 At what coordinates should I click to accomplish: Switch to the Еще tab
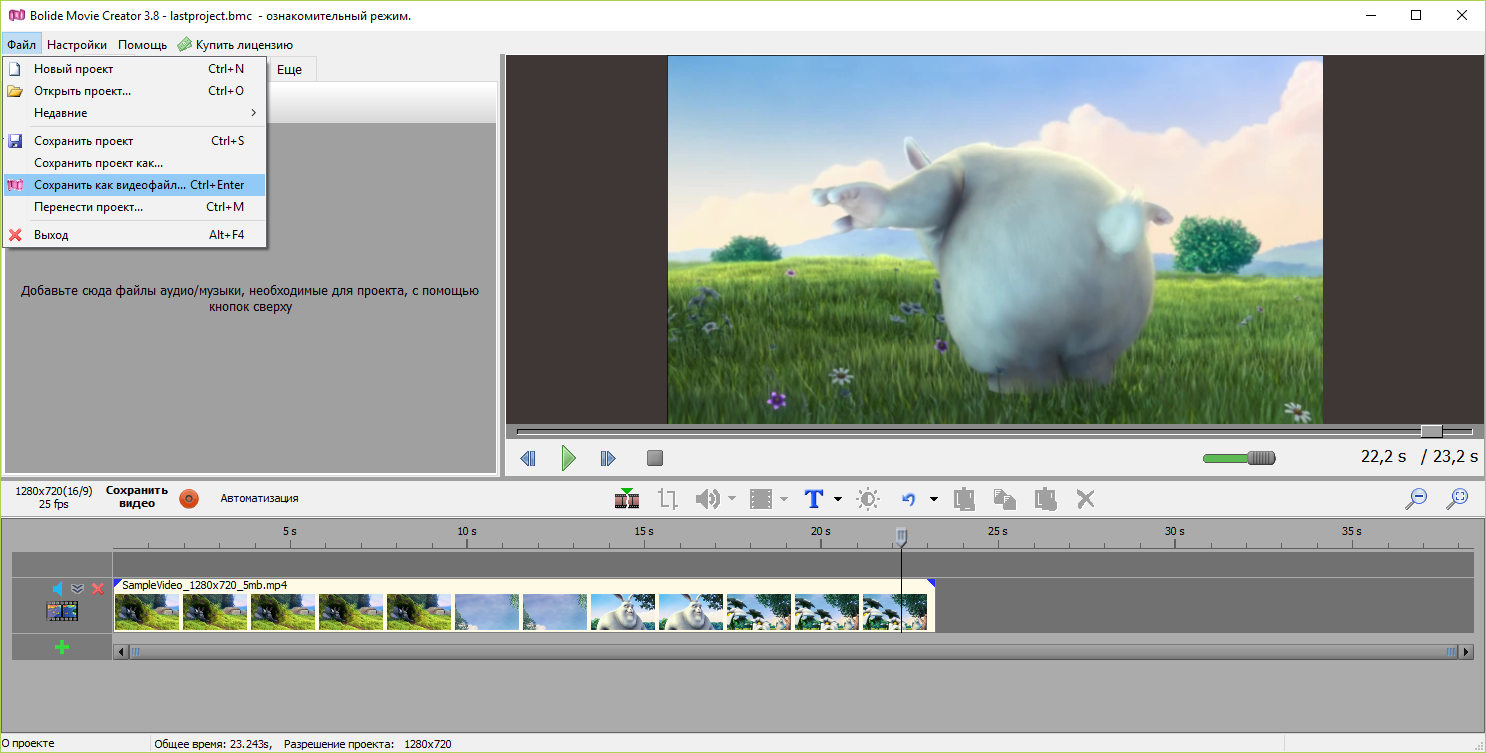[x=290, y=70]
